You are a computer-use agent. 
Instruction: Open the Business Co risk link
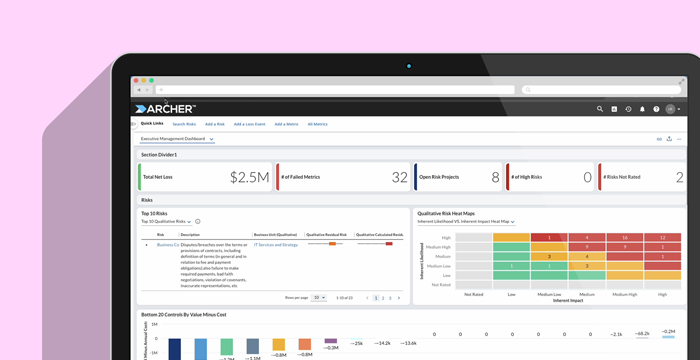[168, 245]
